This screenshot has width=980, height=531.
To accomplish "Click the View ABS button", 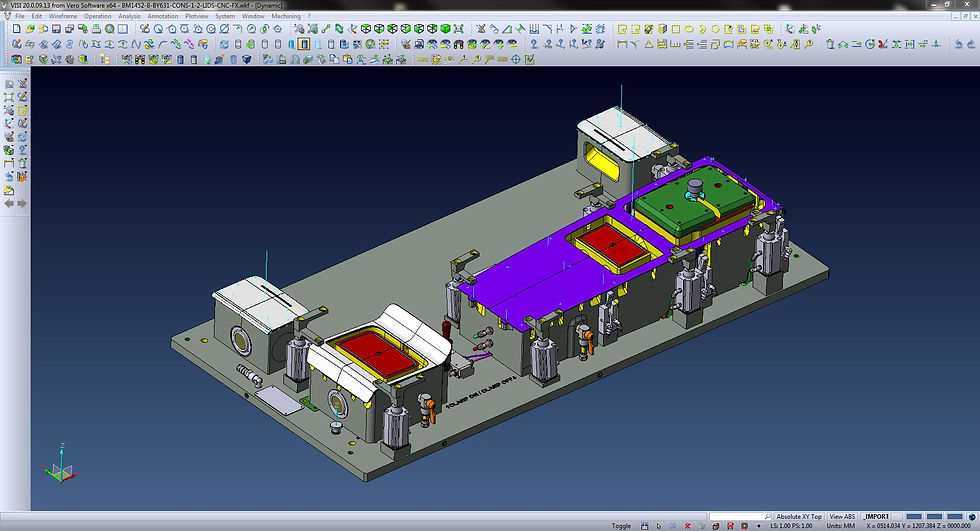I will coord(842,517).
